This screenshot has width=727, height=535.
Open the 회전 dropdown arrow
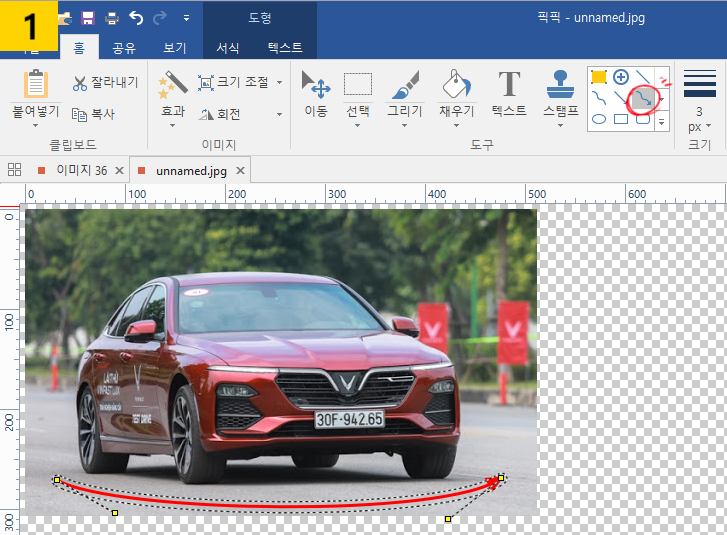point(280,114)
